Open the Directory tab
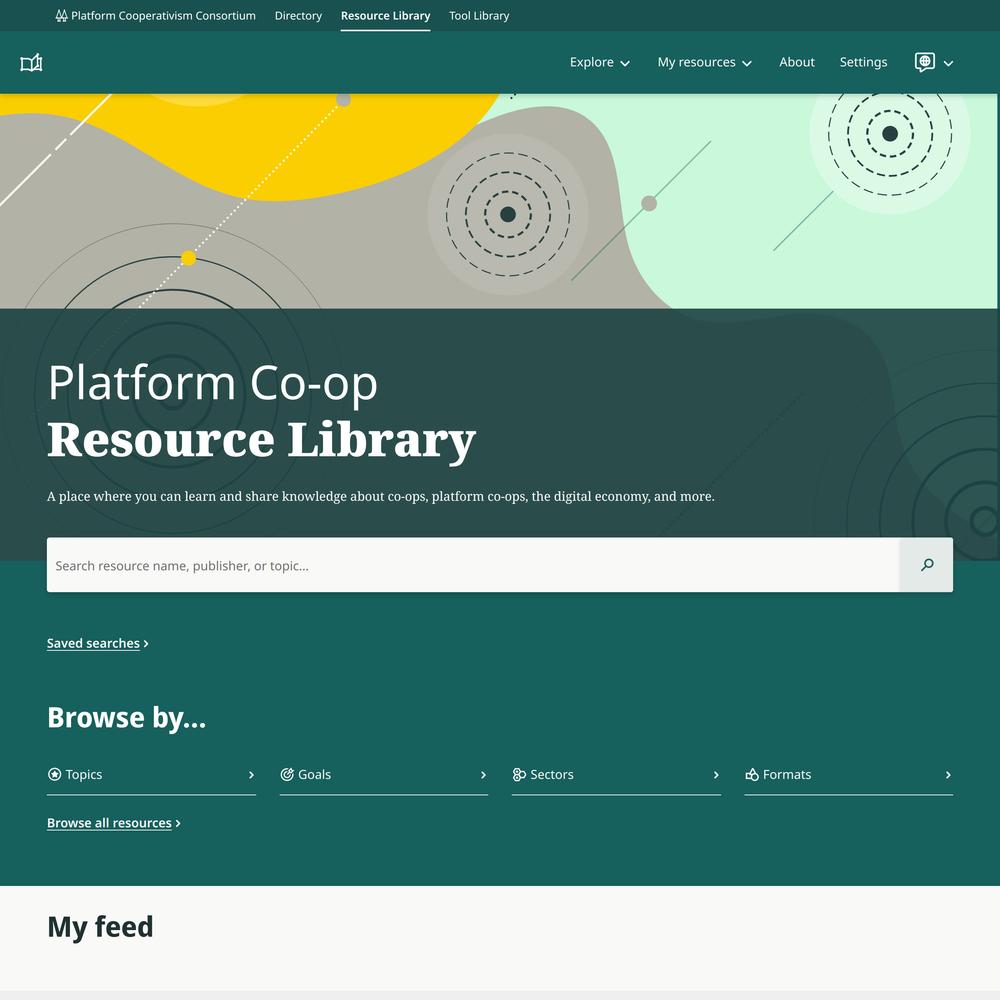The width and height of the screenshot is (1000, 1000). pos(298,15)
